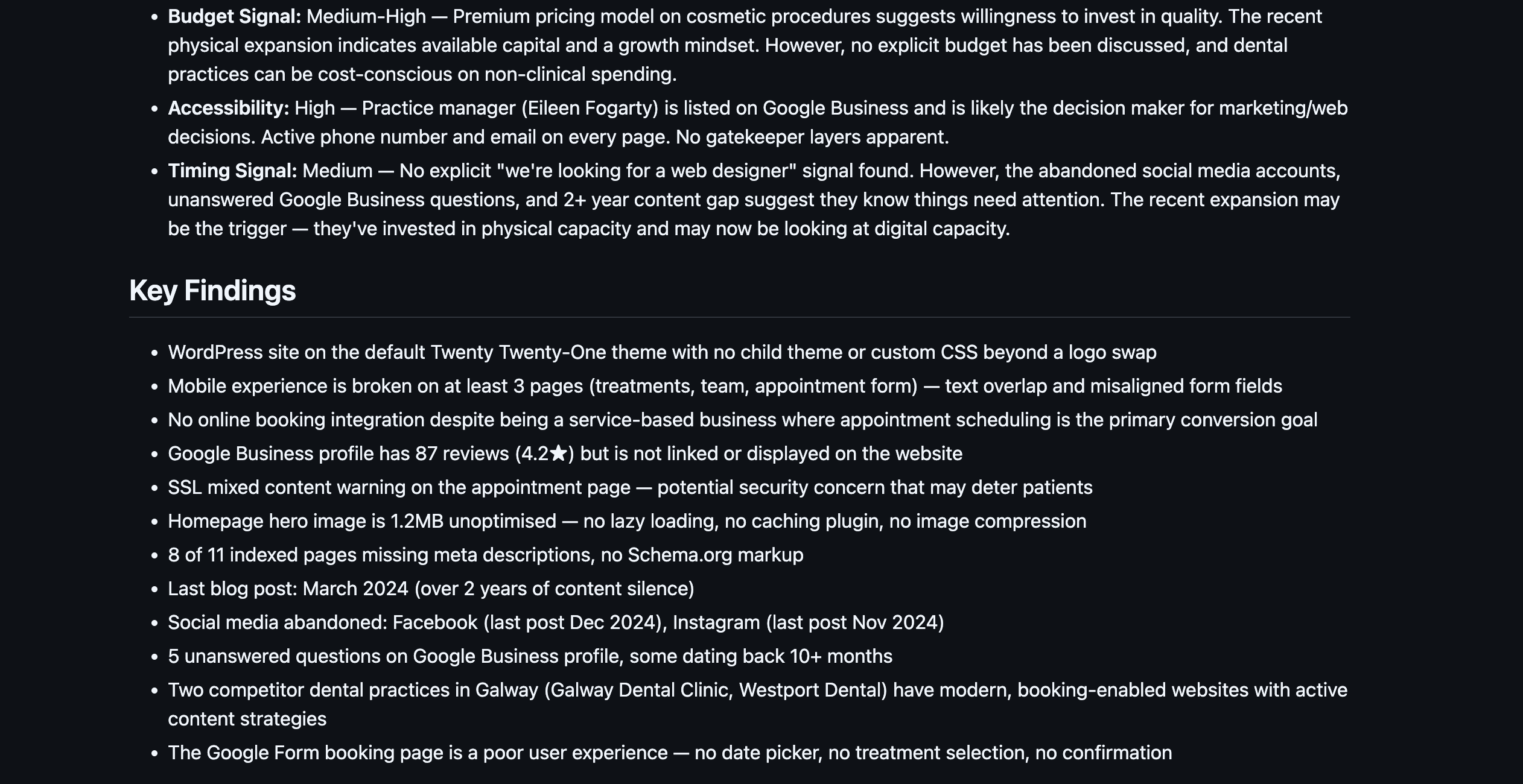
Task: Click the Galway Dental Clinic competitor name
Action: (x=639, y=690)
